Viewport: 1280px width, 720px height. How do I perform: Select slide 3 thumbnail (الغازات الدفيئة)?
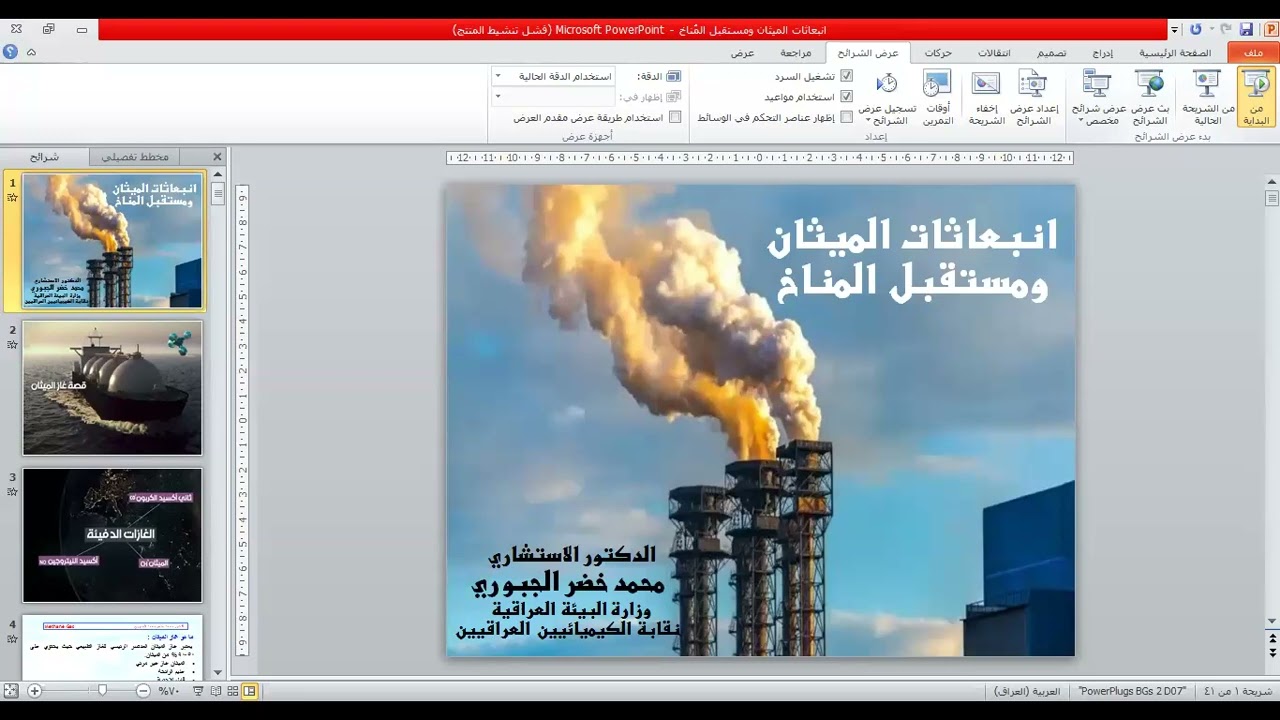click(113, 535)
